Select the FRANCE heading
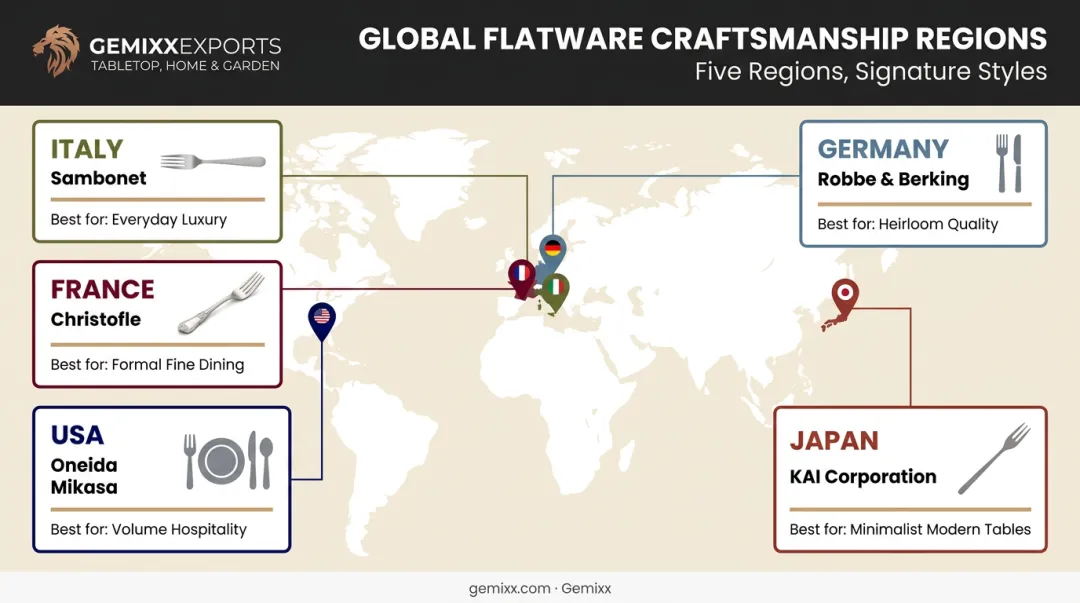 [x=103, y=289]
